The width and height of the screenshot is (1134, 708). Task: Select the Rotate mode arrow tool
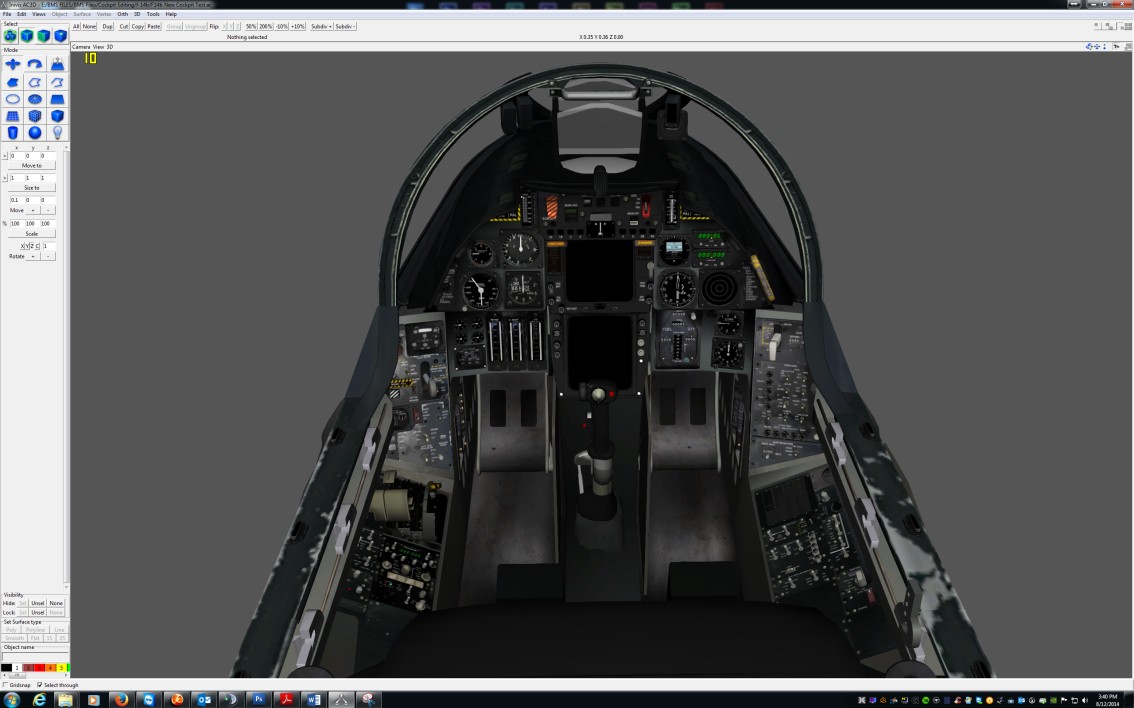(x=35, y=64)
